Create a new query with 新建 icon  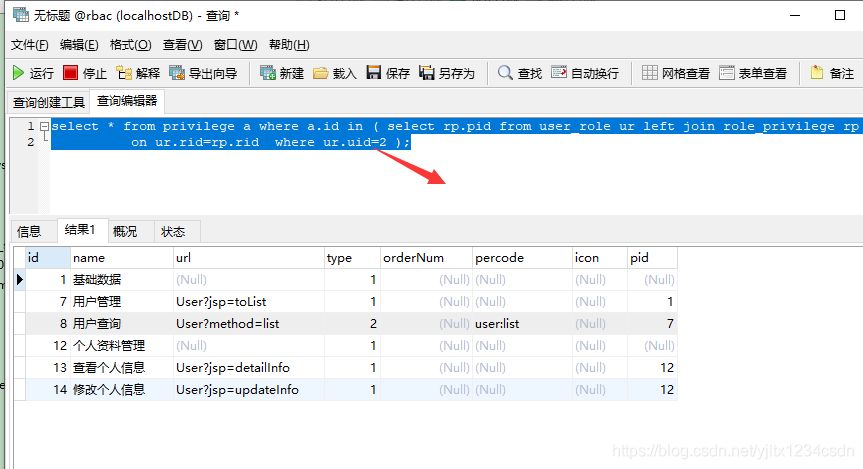tap(267, 73)
